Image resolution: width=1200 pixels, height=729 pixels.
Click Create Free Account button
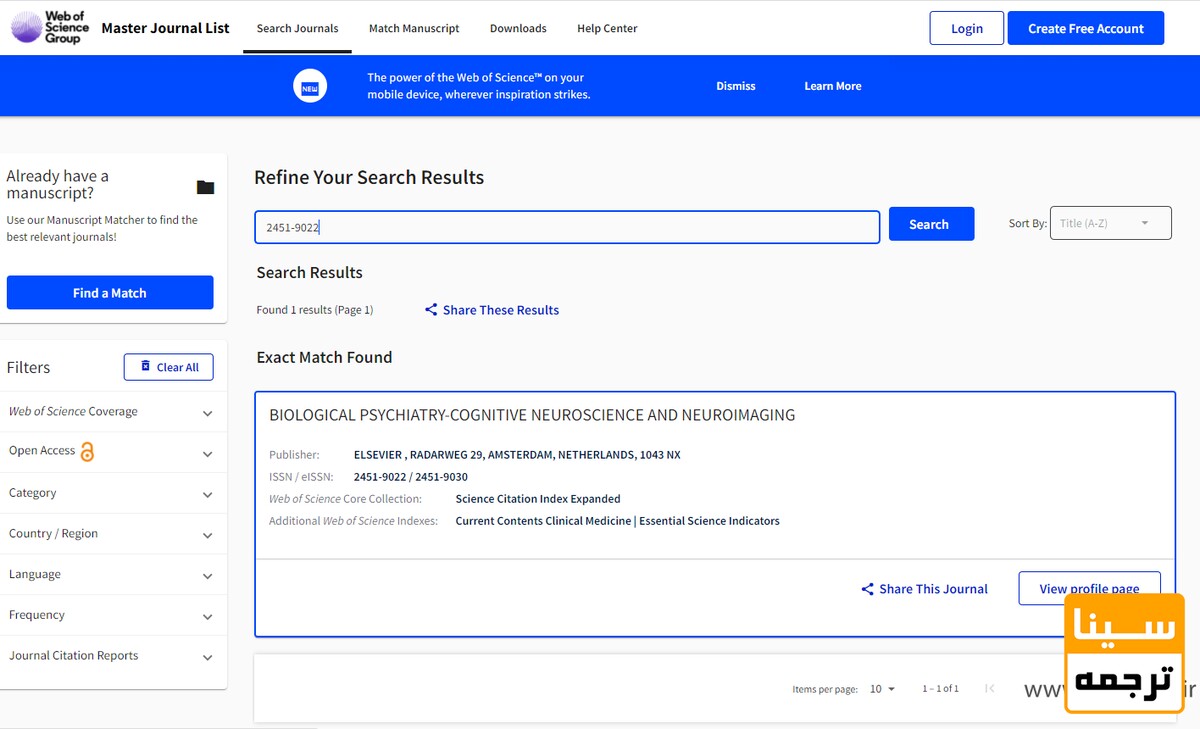(x=1086, y=28)
